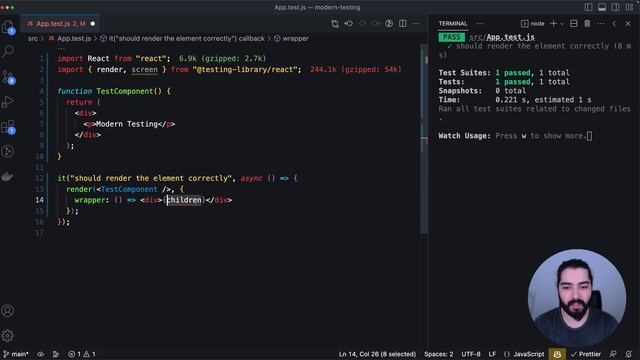
Task: Click the collapsed ellipsis above line 1
Action: pyautogui.click(x=61, y=48)
